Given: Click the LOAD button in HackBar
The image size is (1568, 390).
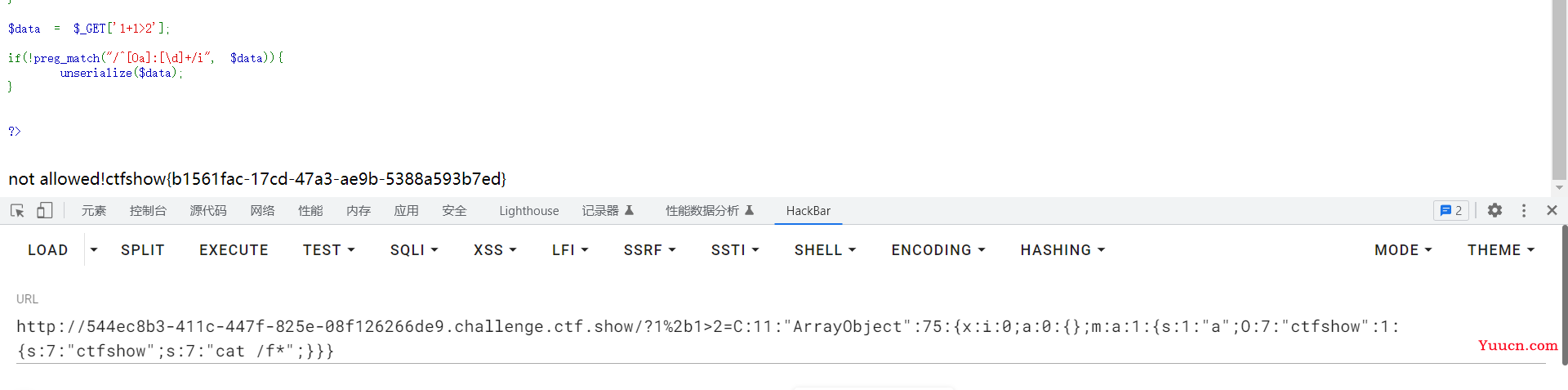Looking at the screenshot, I should pyautogui.click(x=48, y=250).
